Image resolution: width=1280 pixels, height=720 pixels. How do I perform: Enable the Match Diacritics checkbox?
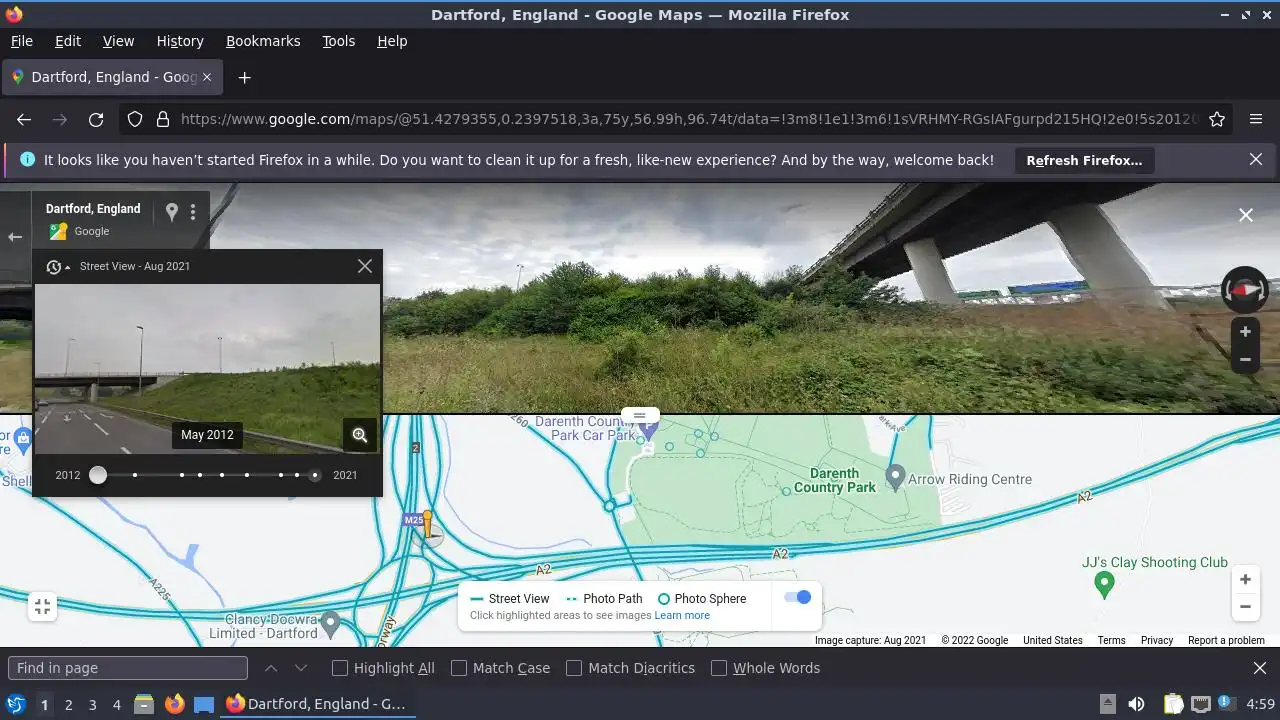[x=574, y=668]
